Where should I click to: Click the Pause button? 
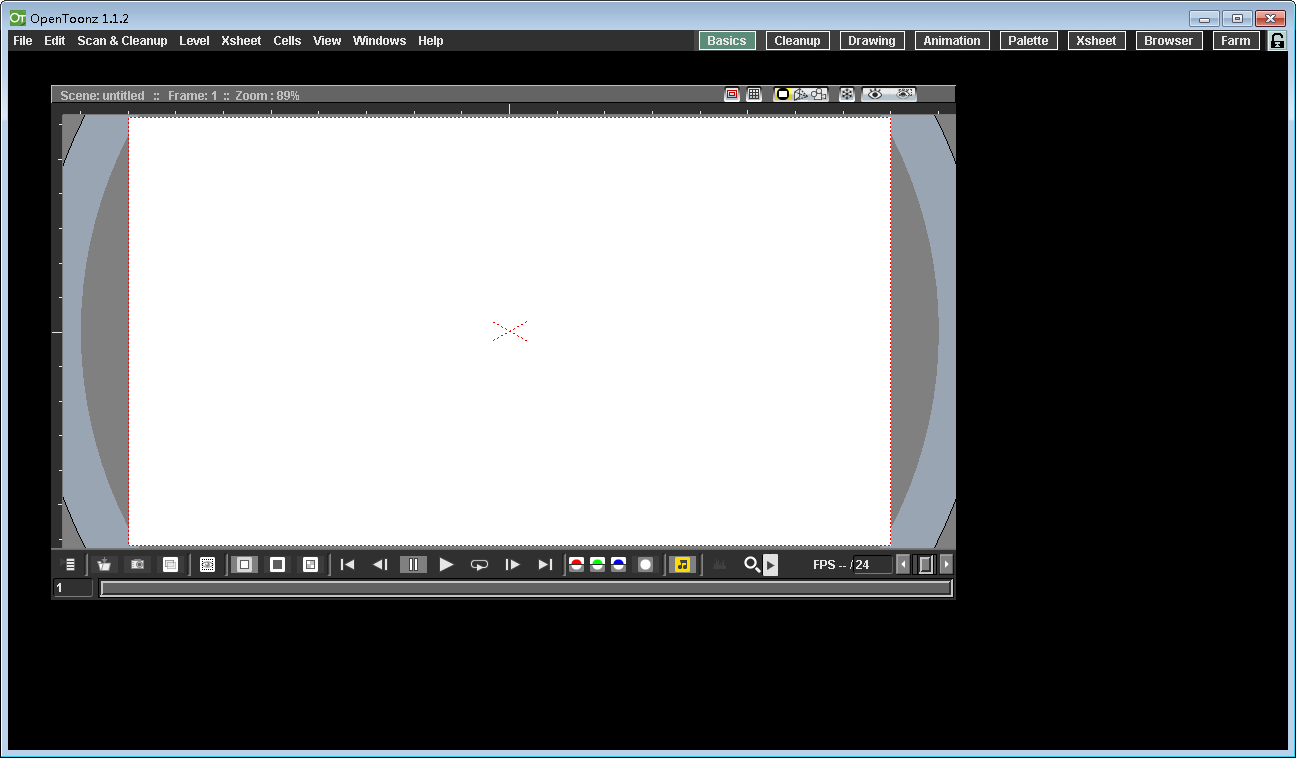pyautogui.click(x=413, y=565)
